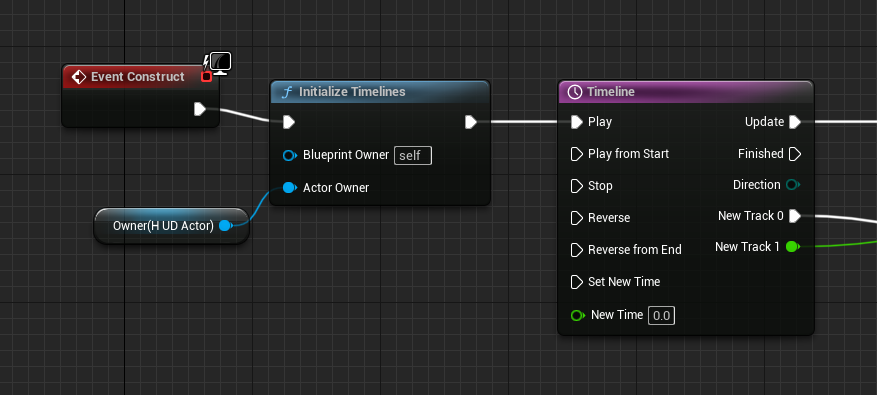The width and height of the screenshot is (877, 395).
Task: Click the Event Construct diamond icon
Action: coord(79,77)
